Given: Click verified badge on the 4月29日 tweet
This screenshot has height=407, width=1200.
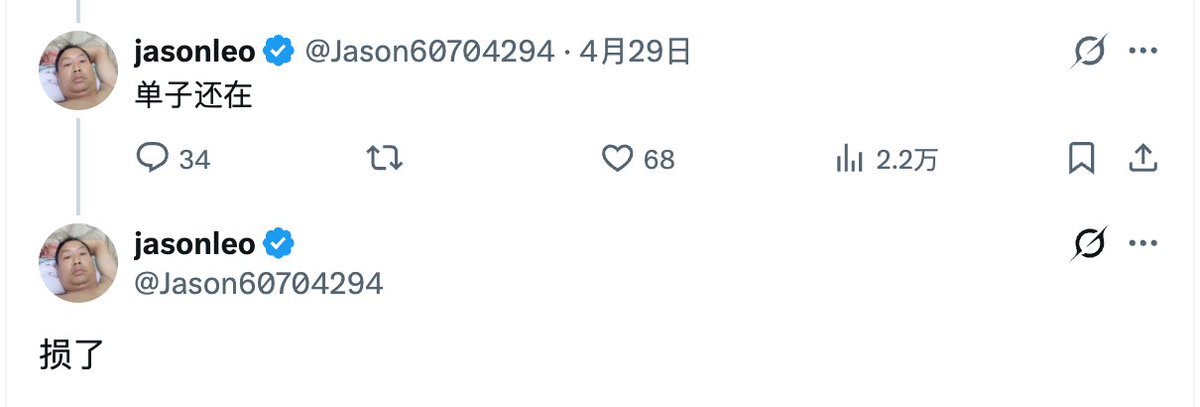Looking at the screenshot, I should (x=278, y=51).
